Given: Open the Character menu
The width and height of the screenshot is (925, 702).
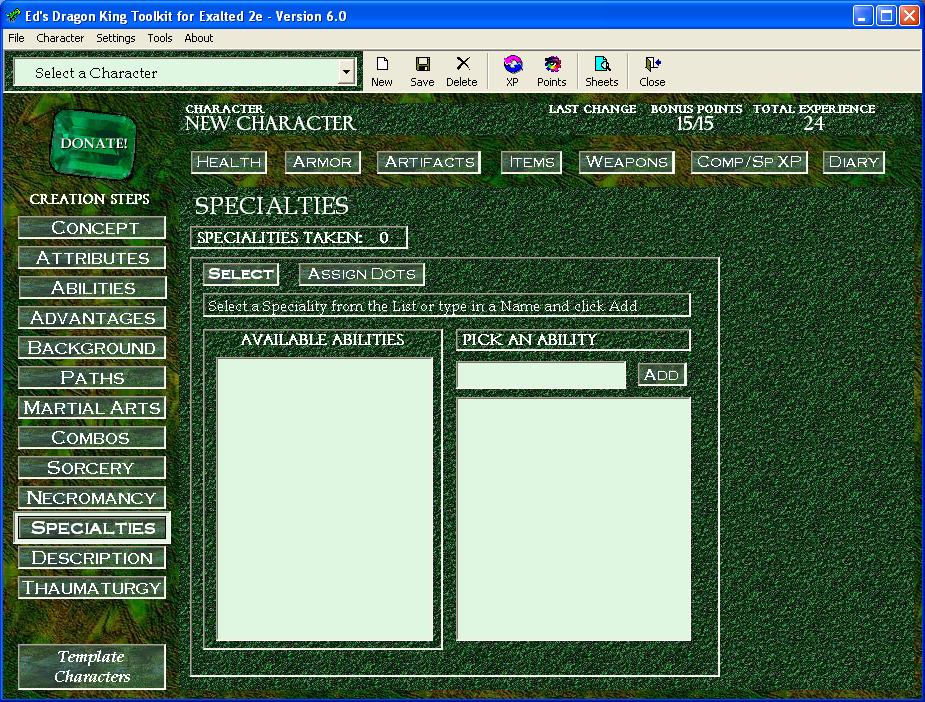Looking at the screenshot, I should click(x=60, y=38).
